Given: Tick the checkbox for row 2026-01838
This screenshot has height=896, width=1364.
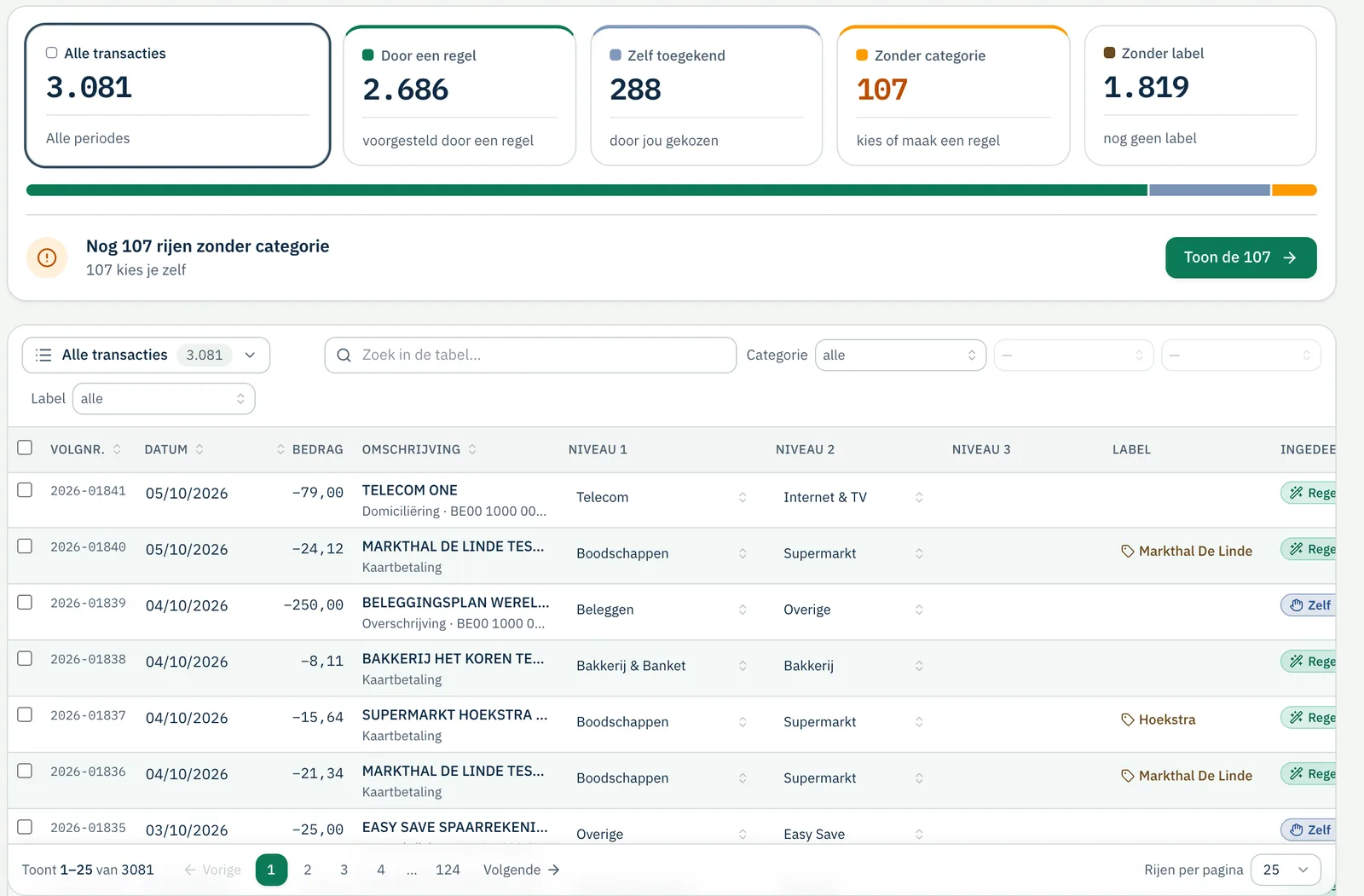Looking at the screenshot, I should [x=25, y=659].
